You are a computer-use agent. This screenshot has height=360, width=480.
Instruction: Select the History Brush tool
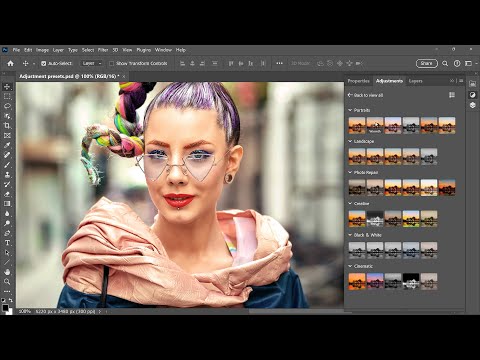click(7, 184)
